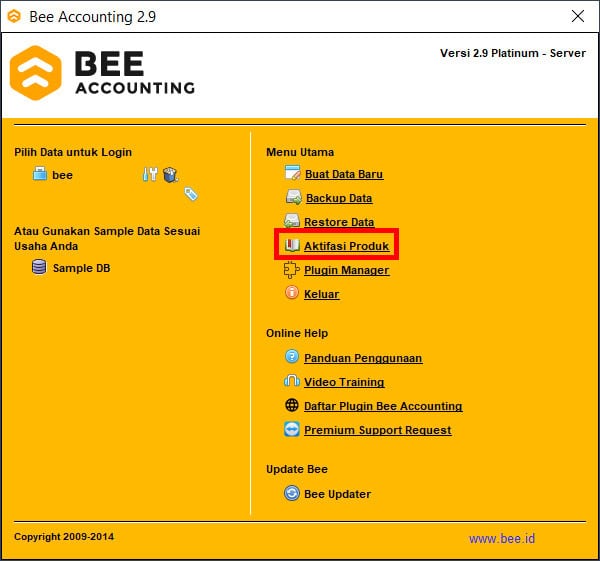Click the trash bin icon beside bee
Image resolution: width=600 pixels, height=561 pixels.
(x=170, y=174)
